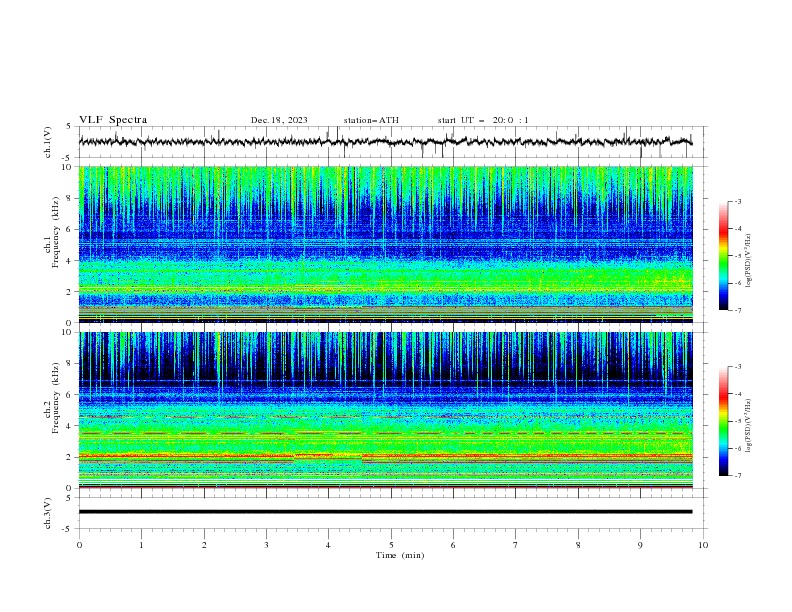Click the ch.1 "Frequency (kHz)" axis label
The image size is (792, 612).
click(56, 232)
